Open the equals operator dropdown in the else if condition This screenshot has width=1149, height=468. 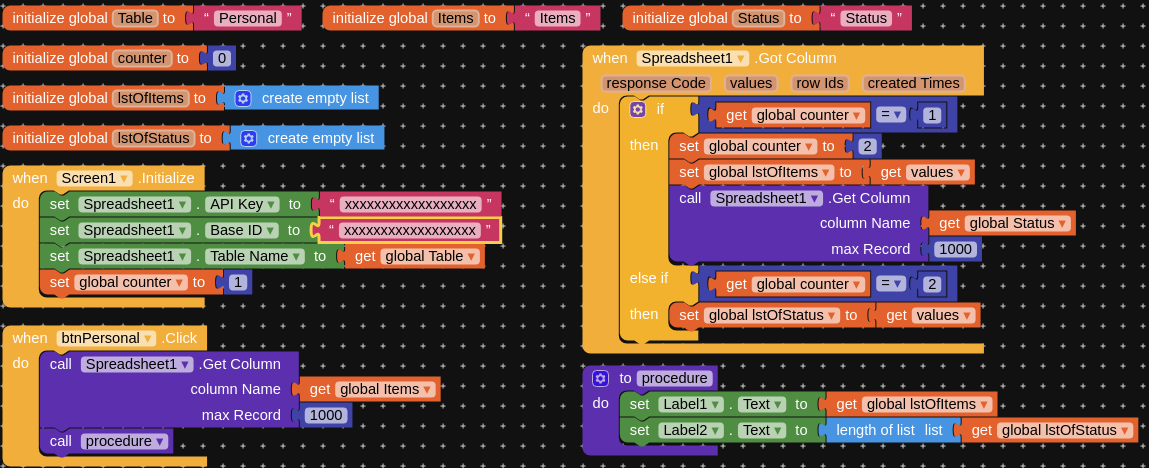[890, 283]
